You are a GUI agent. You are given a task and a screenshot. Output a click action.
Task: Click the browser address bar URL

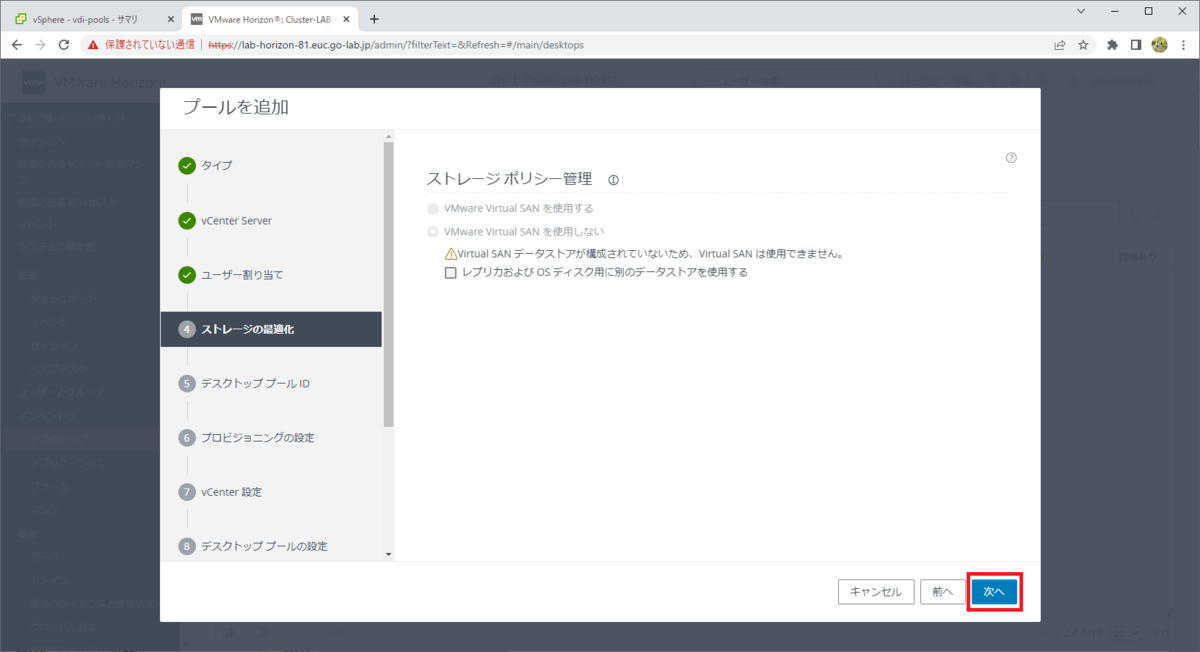(395, 45)
